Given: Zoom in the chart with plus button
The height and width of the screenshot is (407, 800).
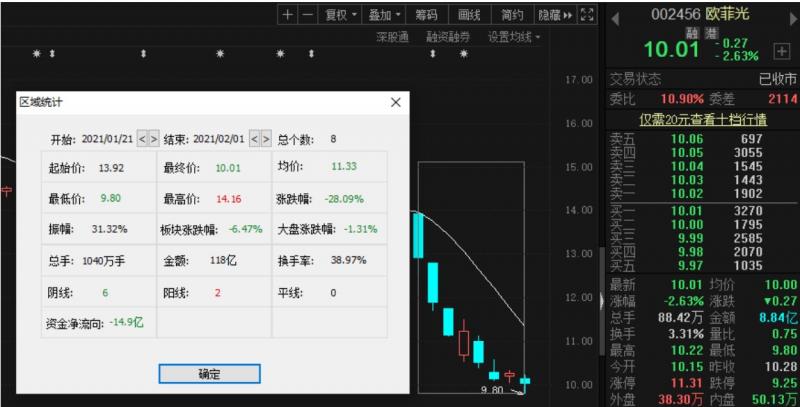Looking at the screenshot, I should click(x=287, y=15).
